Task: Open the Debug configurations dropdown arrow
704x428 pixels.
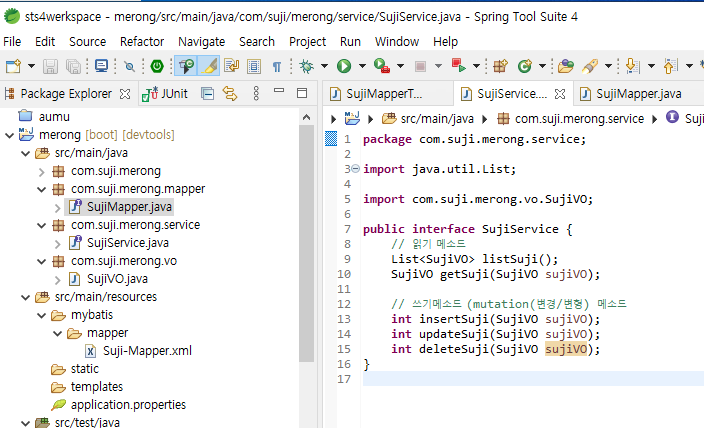Action: (324, 66)
